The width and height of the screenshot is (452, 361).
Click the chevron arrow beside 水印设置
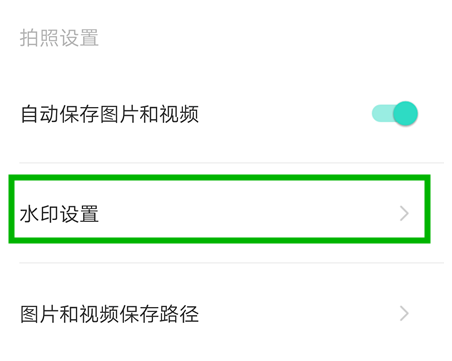click(x=404, y=213)
